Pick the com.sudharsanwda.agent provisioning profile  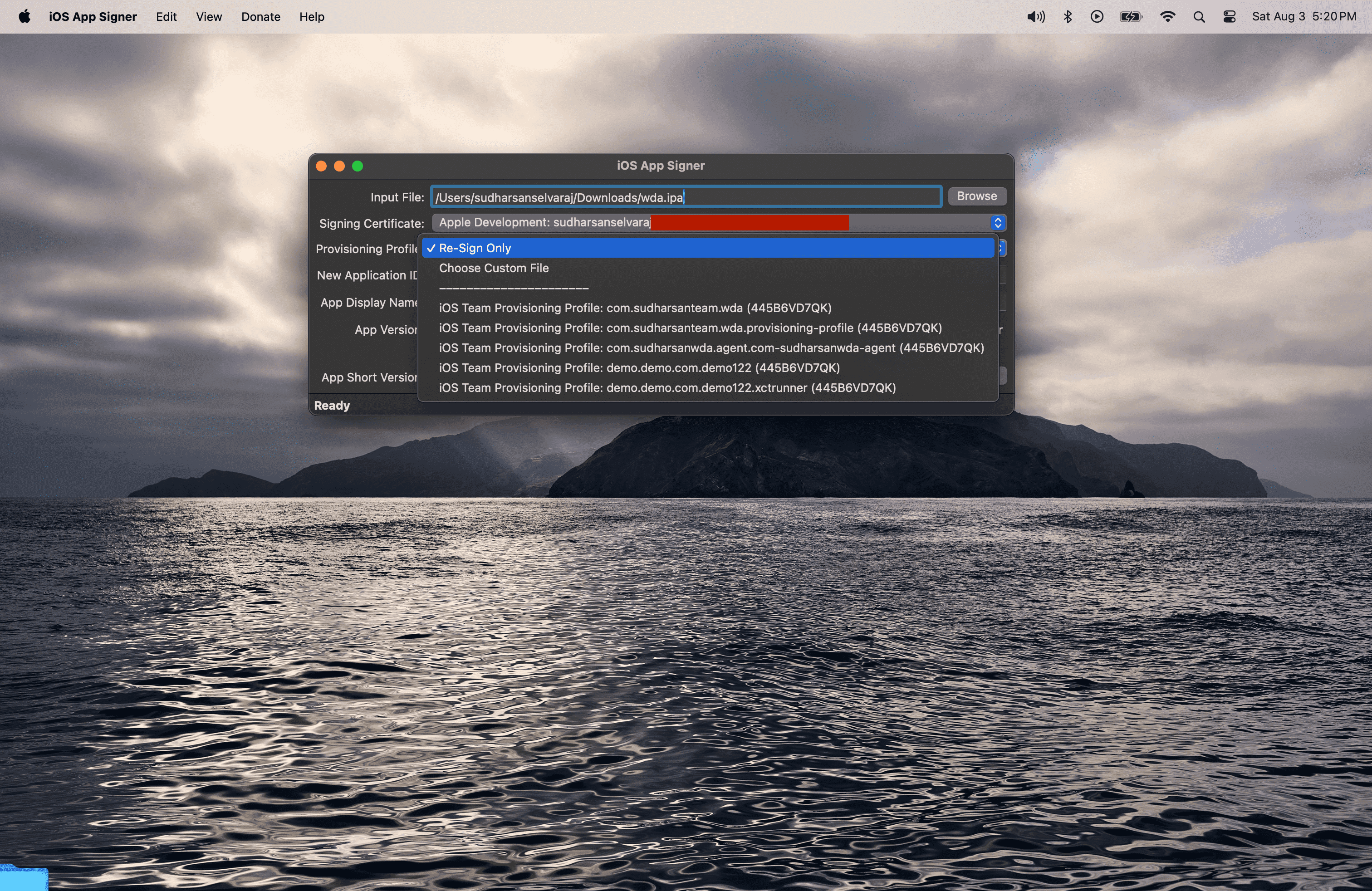711,348
